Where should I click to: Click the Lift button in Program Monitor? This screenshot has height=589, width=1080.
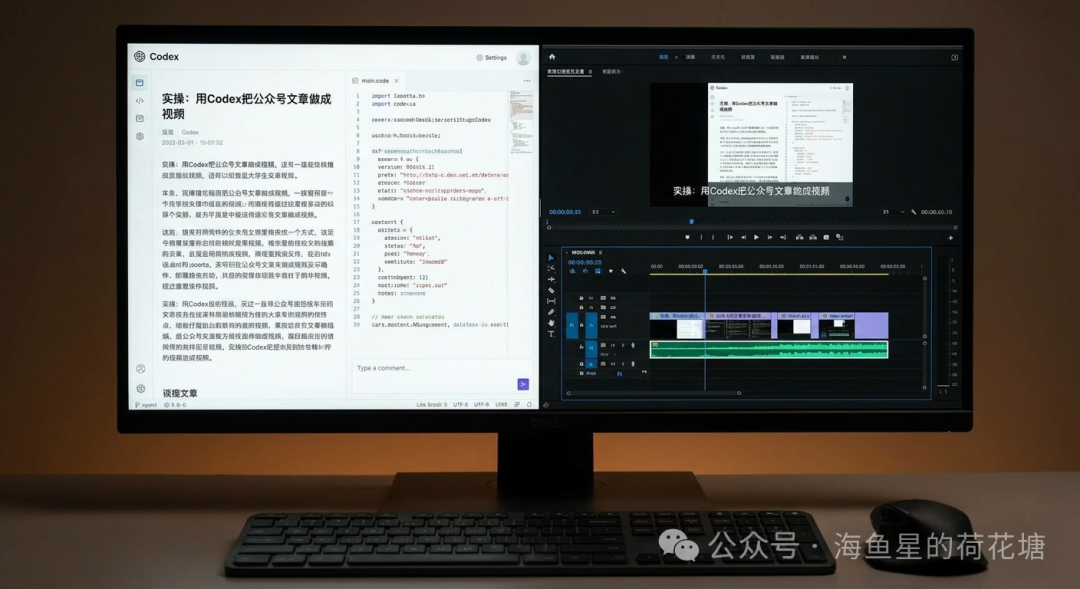pyautogui.click(x=800, y=237)
